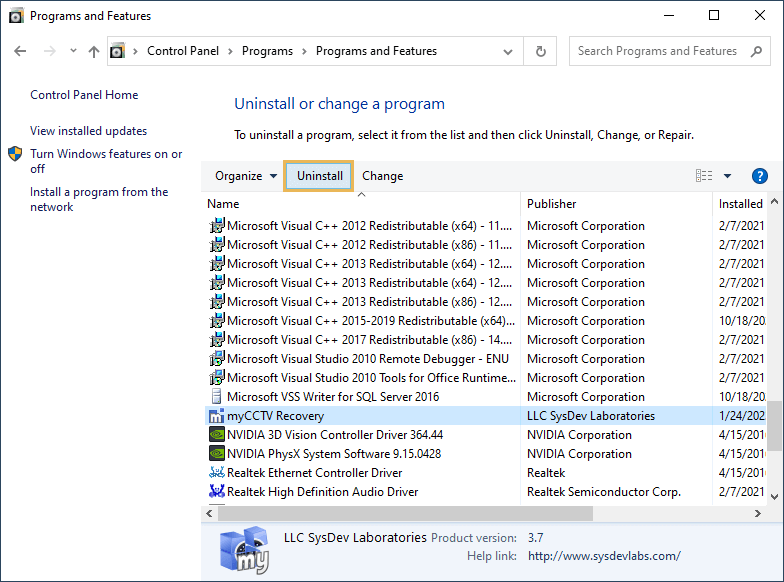Open the chevron after Programs breadcrumb
This screenshot has height=582, width=784.
coord(304,51)
